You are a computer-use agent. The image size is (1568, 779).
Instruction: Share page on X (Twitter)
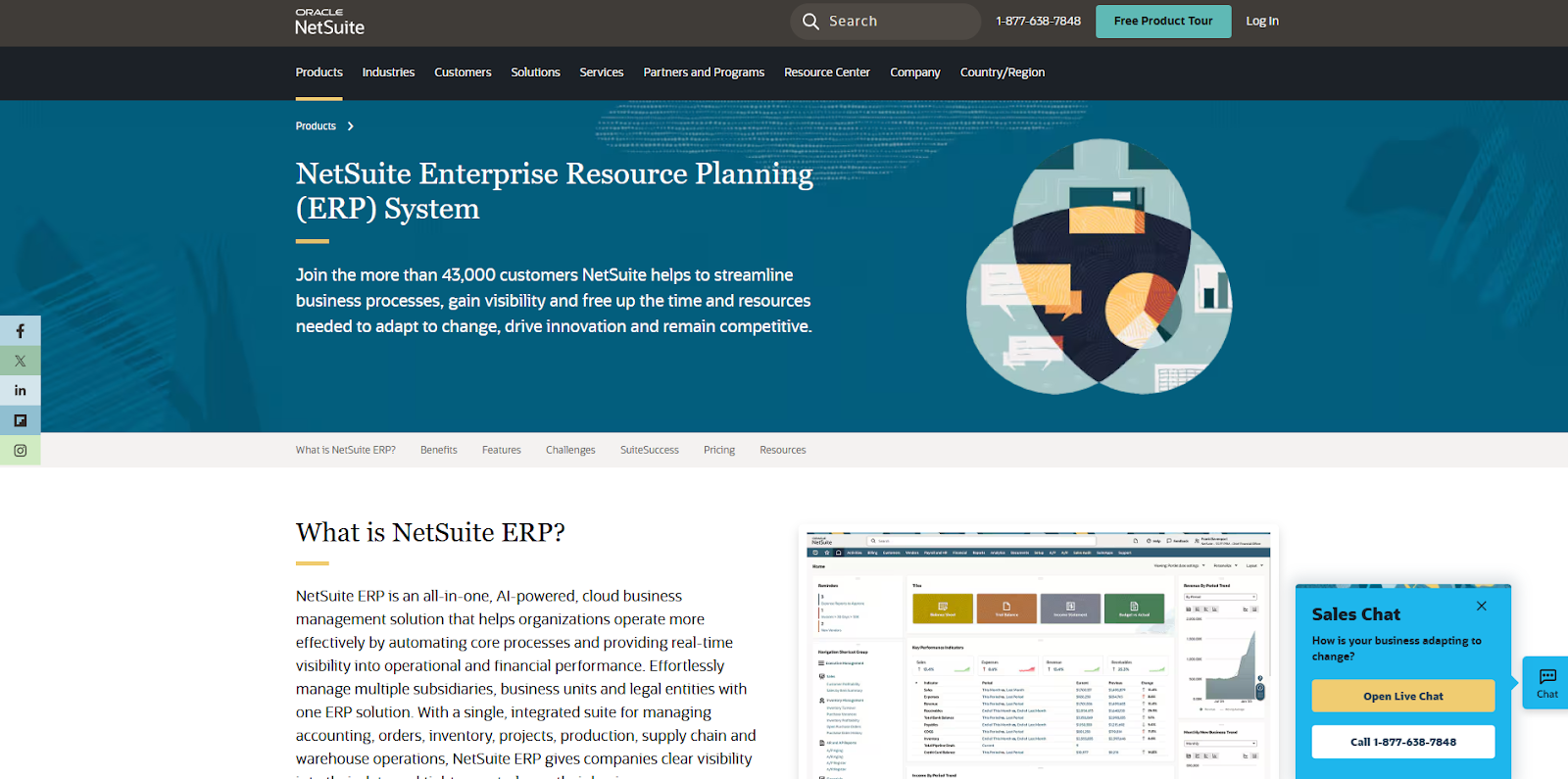click(x=20, y=361)
